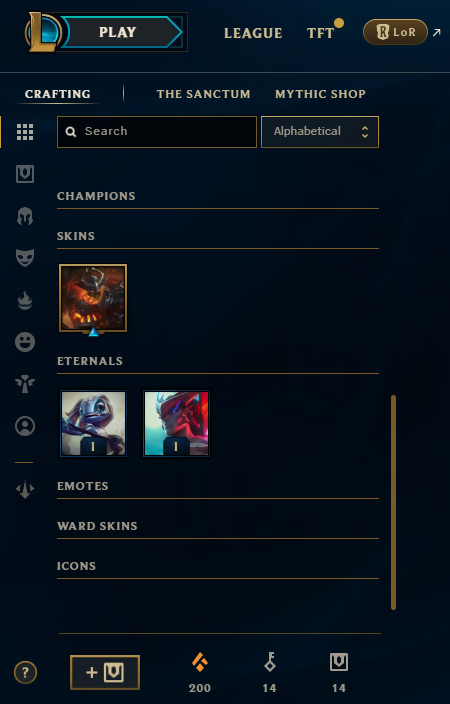
Task: Open the LoR launcher link
Action: point(395,32)
